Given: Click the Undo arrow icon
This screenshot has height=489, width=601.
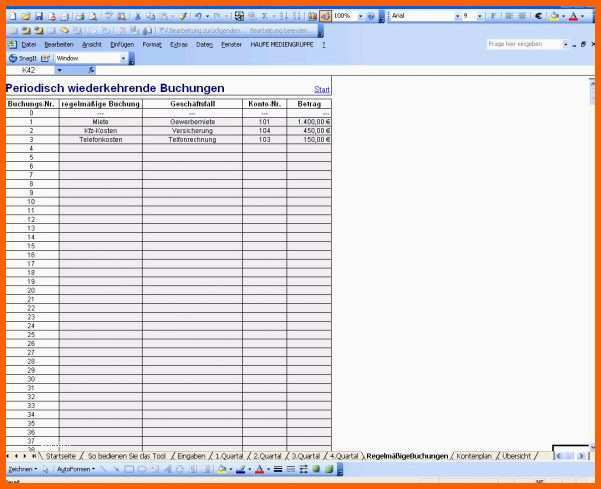Looking at the screenshot, I should 198,16.
